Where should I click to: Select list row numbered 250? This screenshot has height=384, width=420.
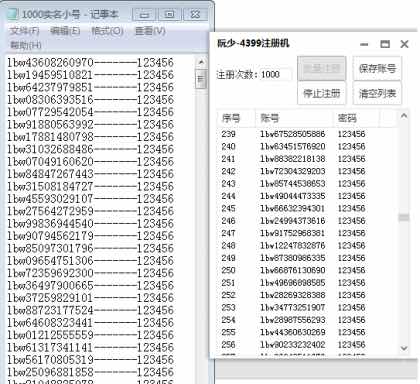point(307,270)
